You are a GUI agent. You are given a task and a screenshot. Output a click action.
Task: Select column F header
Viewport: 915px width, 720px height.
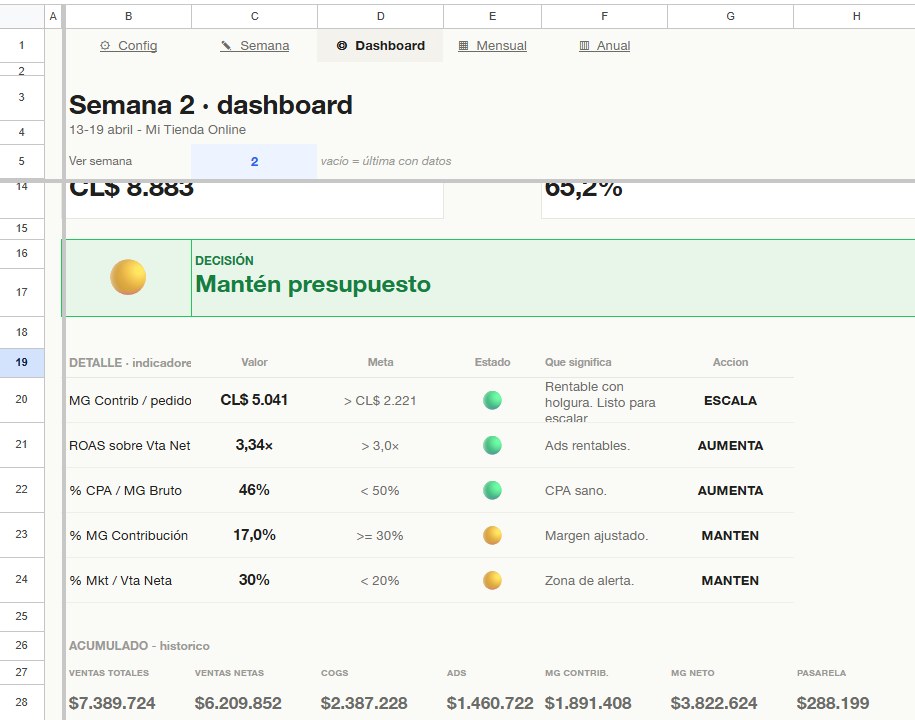(605, 16)
